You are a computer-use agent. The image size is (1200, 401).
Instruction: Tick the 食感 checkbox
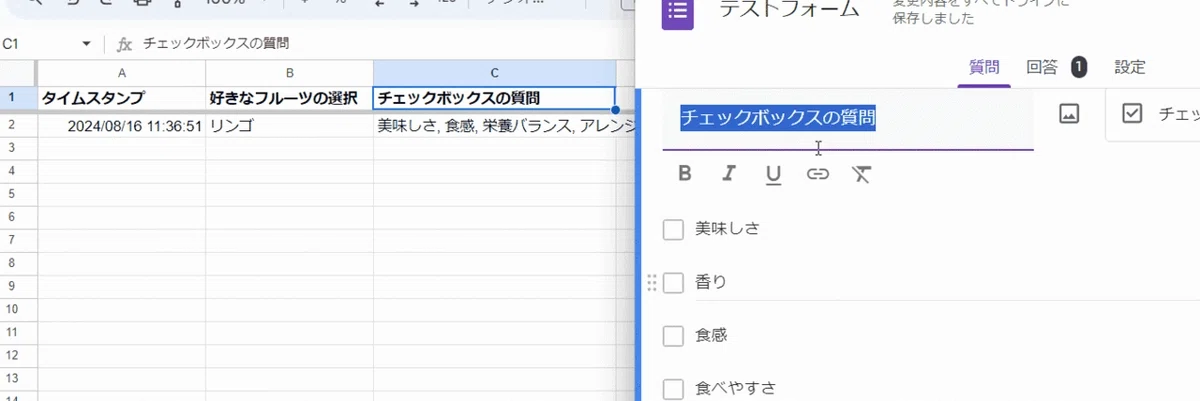[x=673, y=336]
